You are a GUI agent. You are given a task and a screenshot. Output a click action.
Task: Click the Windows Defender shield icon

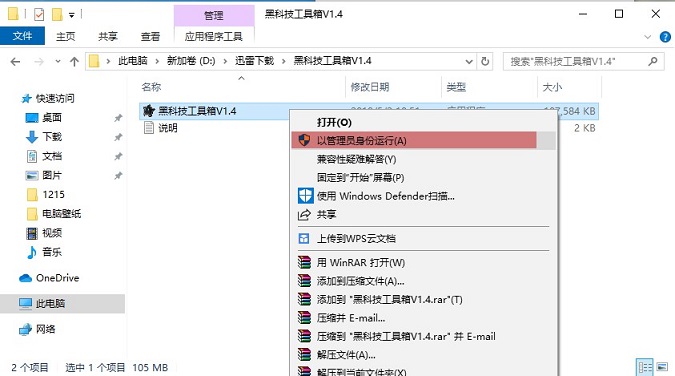point(305,196)
